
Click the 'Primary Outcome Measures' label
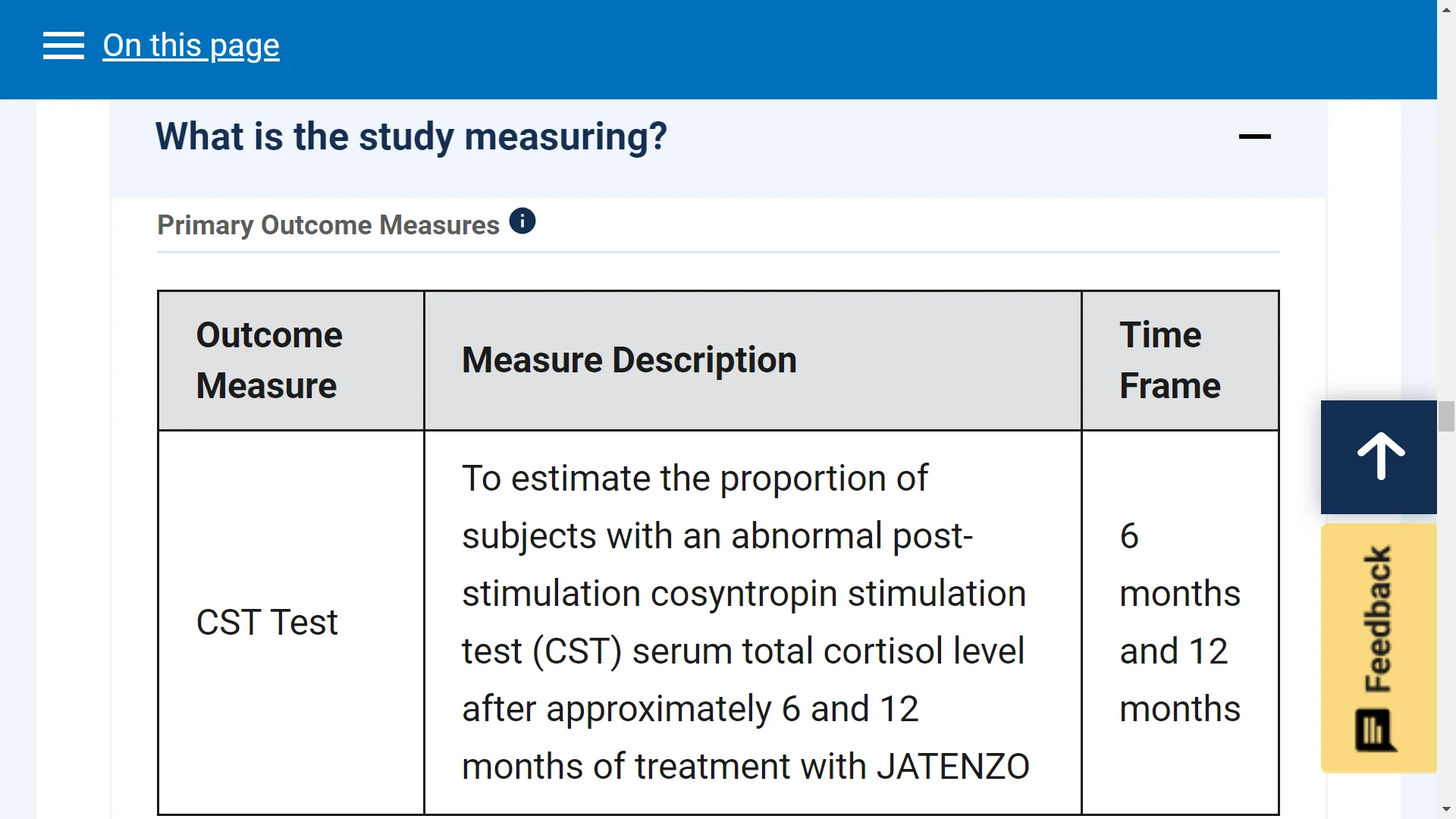pyautogui.click(x=328, y=224)
